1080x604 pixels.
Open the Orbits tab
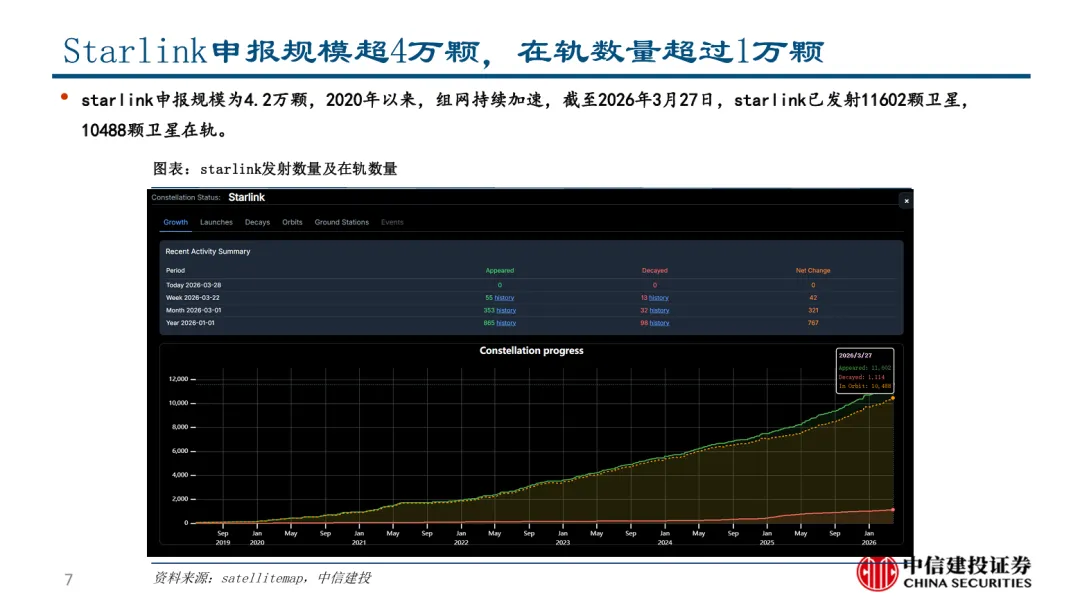pyautogui.click(x=292, y=222)
